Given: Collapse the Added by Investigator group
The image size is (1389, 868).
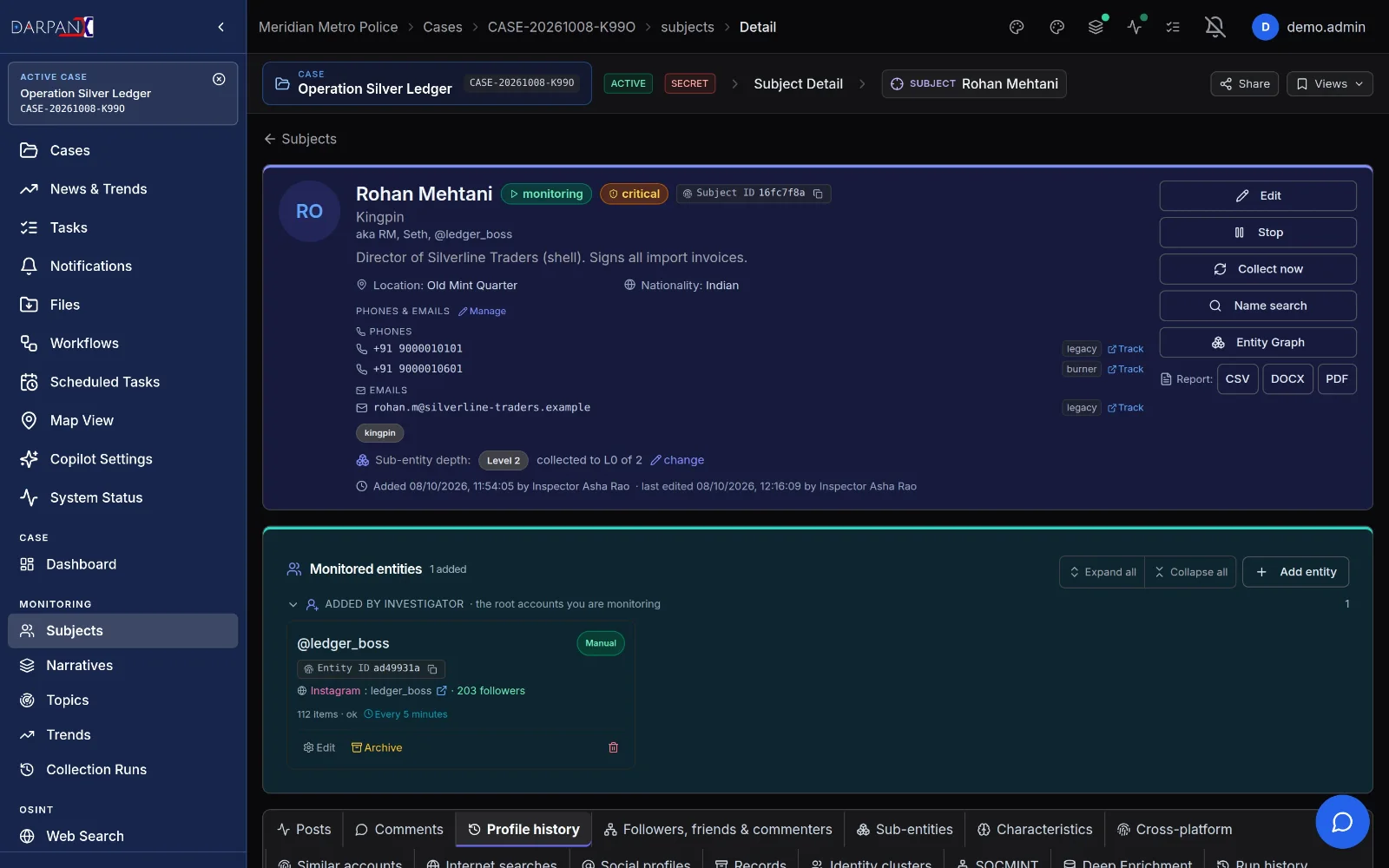Looking at the screenshot, I should (x=293, y=604).
